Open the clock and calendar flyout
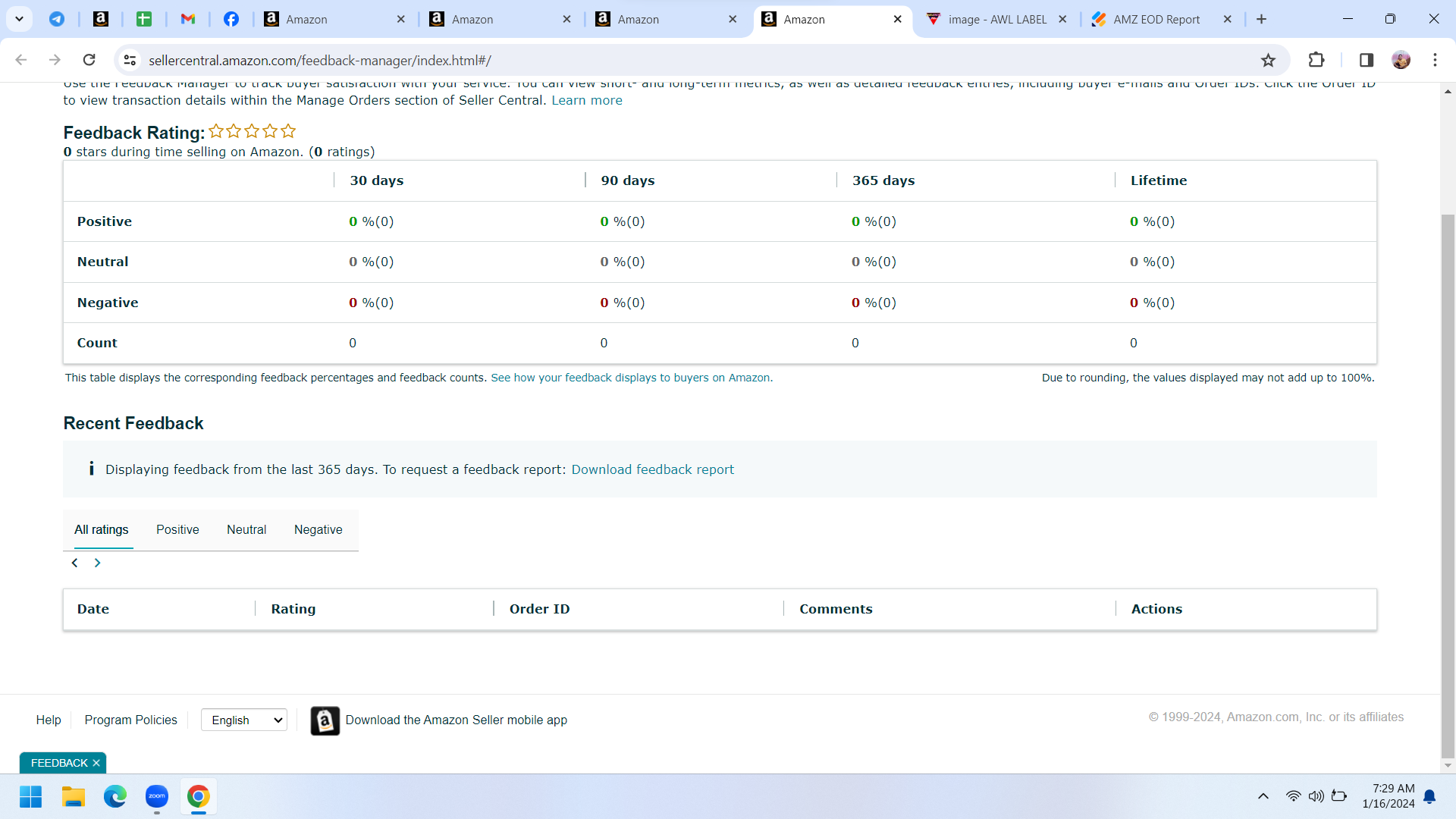The height and width of the screenshot is (819, 1456). 1389,796
